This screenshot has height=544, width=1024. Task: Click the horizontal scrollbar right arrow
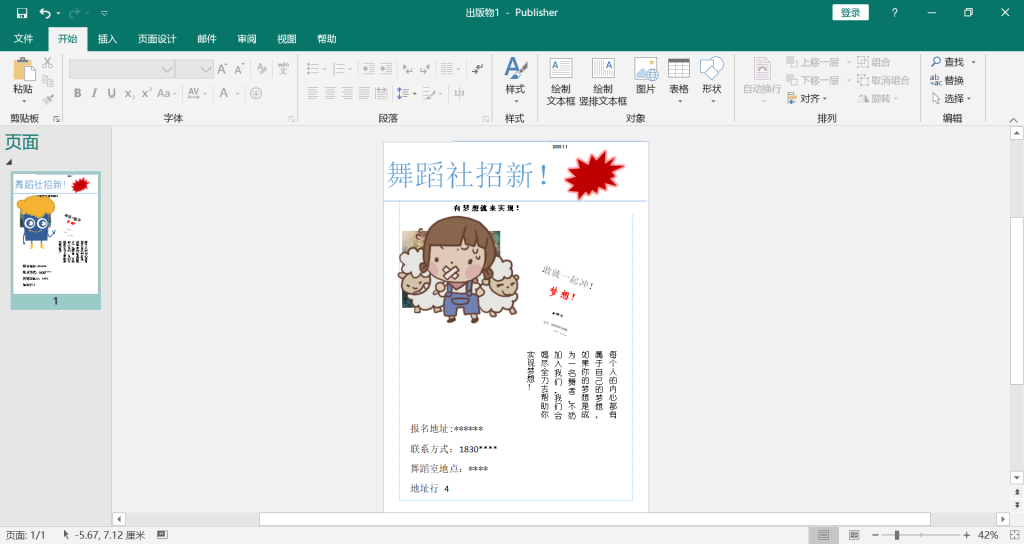(1003, 519)
